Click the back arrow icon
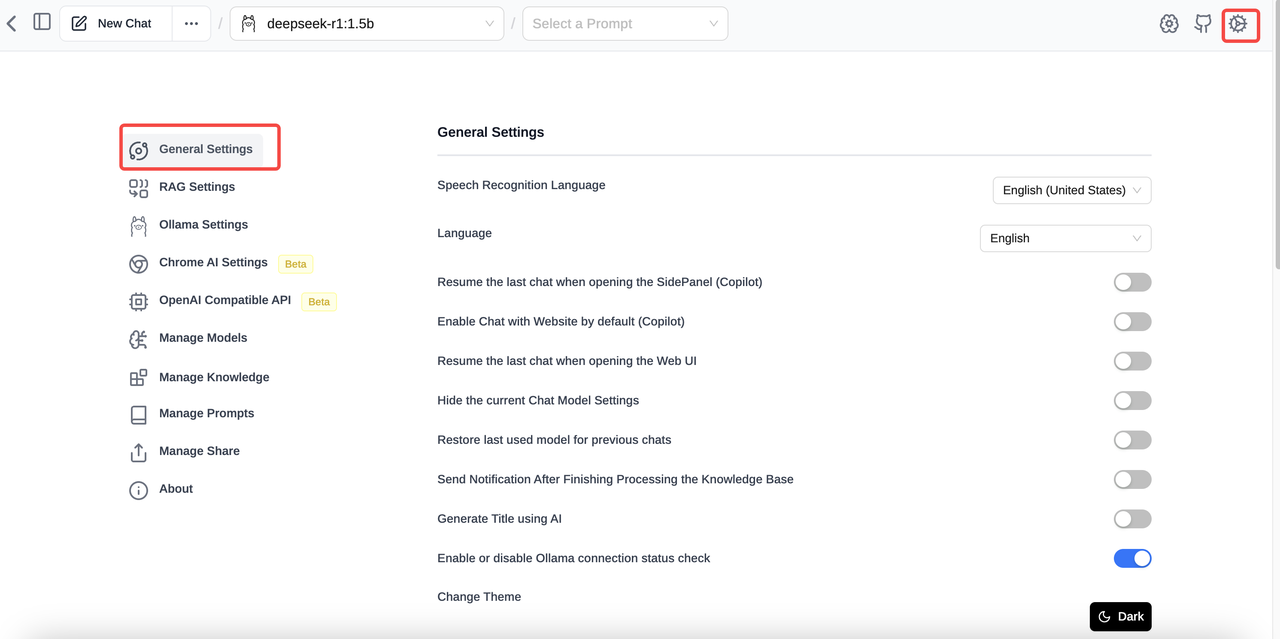The width and height of the screenshot is (1280, 639). [x=12, y=23]
